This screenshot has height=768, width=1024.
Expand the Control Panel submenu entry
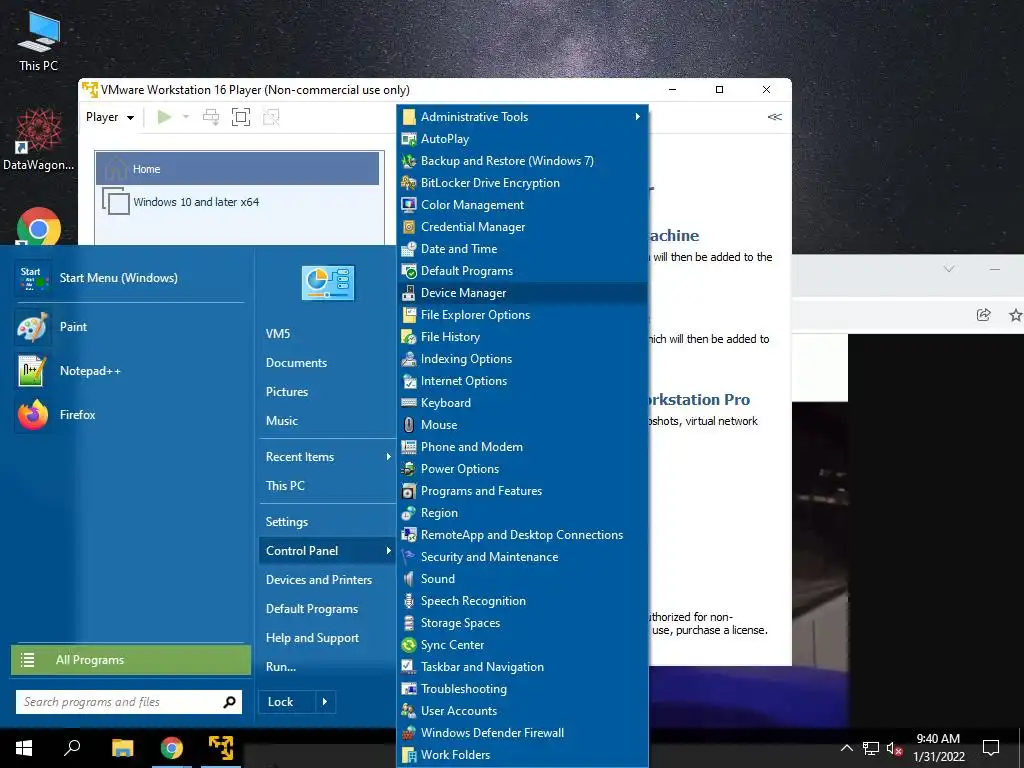[328, 551]
